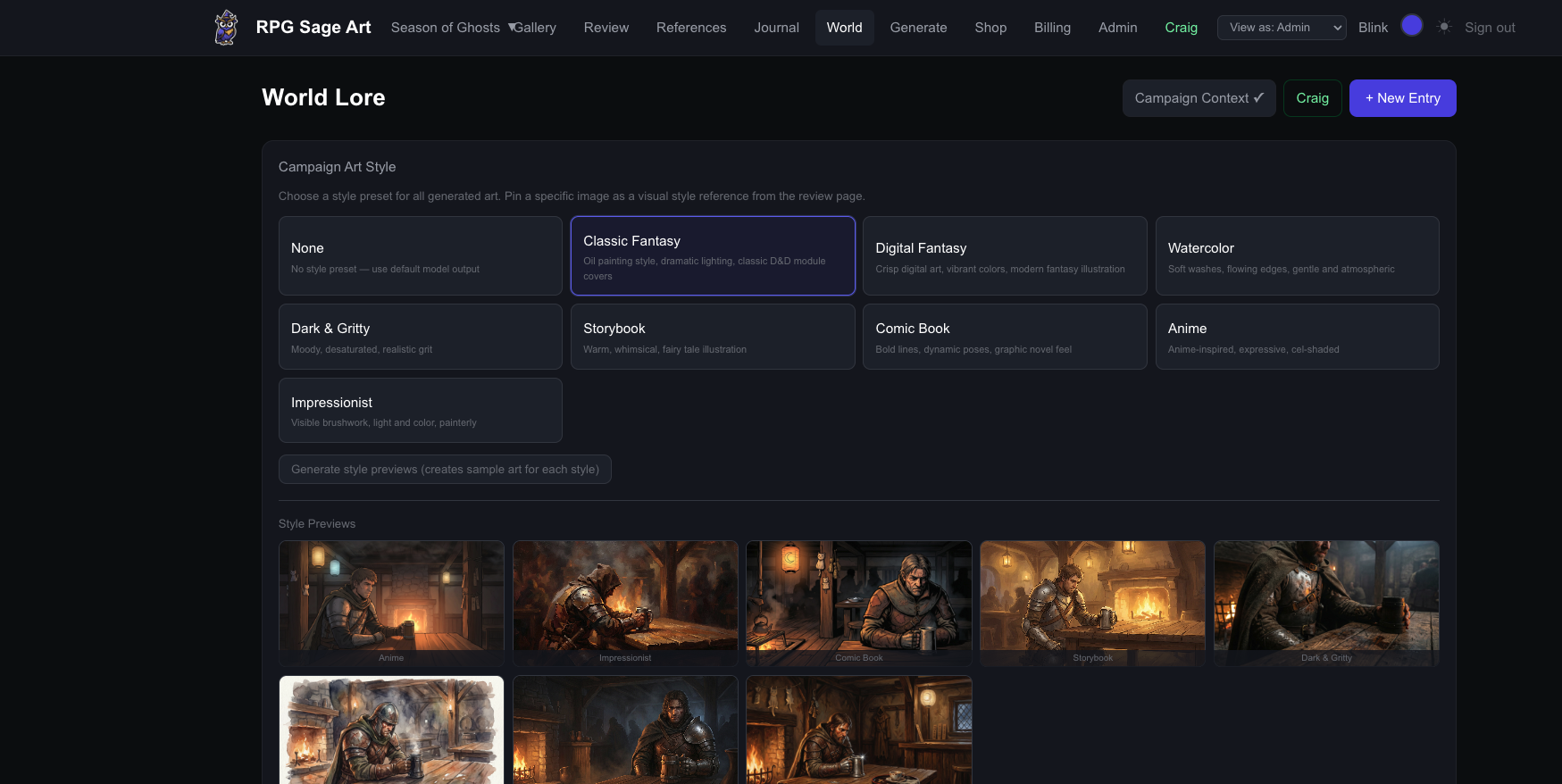Select the Watercolor style preset
The width and height of the screenshot is (1562, 784).
click(1297, 256)
